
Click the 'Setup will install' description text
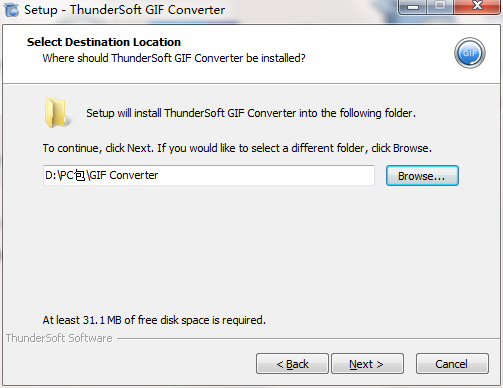(x=251, y=113)
